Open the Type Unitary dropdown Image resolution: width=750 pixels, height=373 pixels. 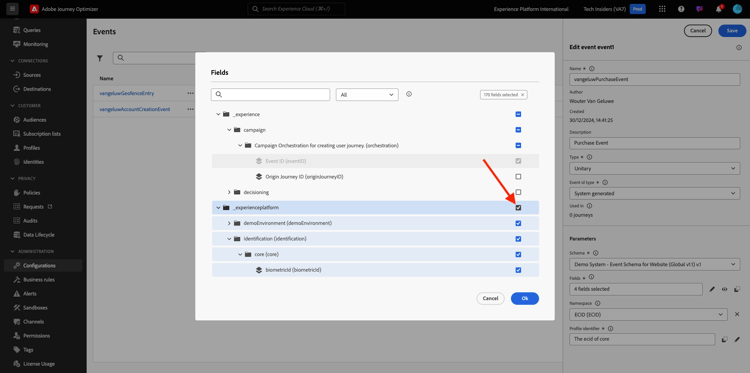click(655, 168)
